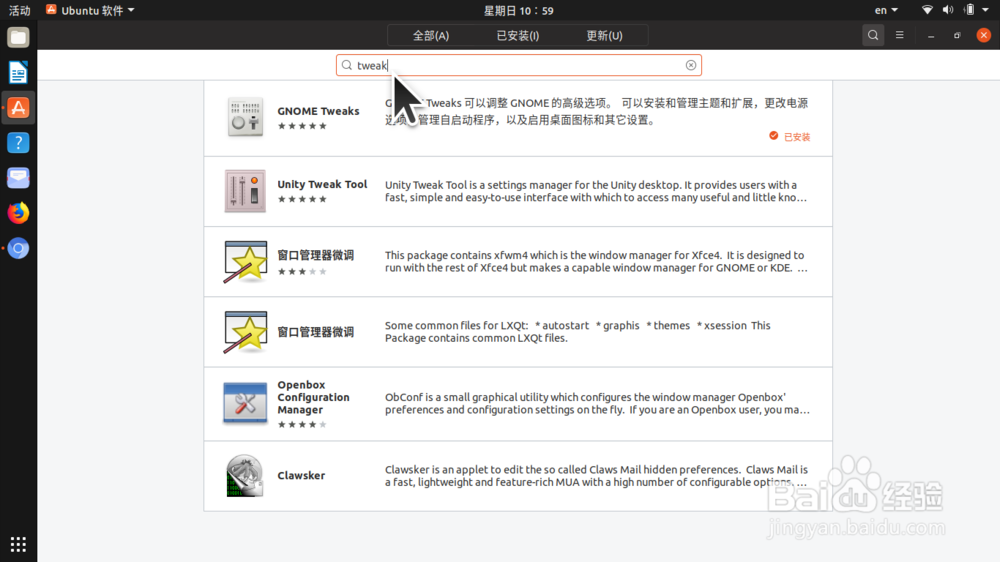Click the magnifier icon inside search box
The height and width of the screenshot is (562, 1000).
pyautogui.click(x=347, y=65)
